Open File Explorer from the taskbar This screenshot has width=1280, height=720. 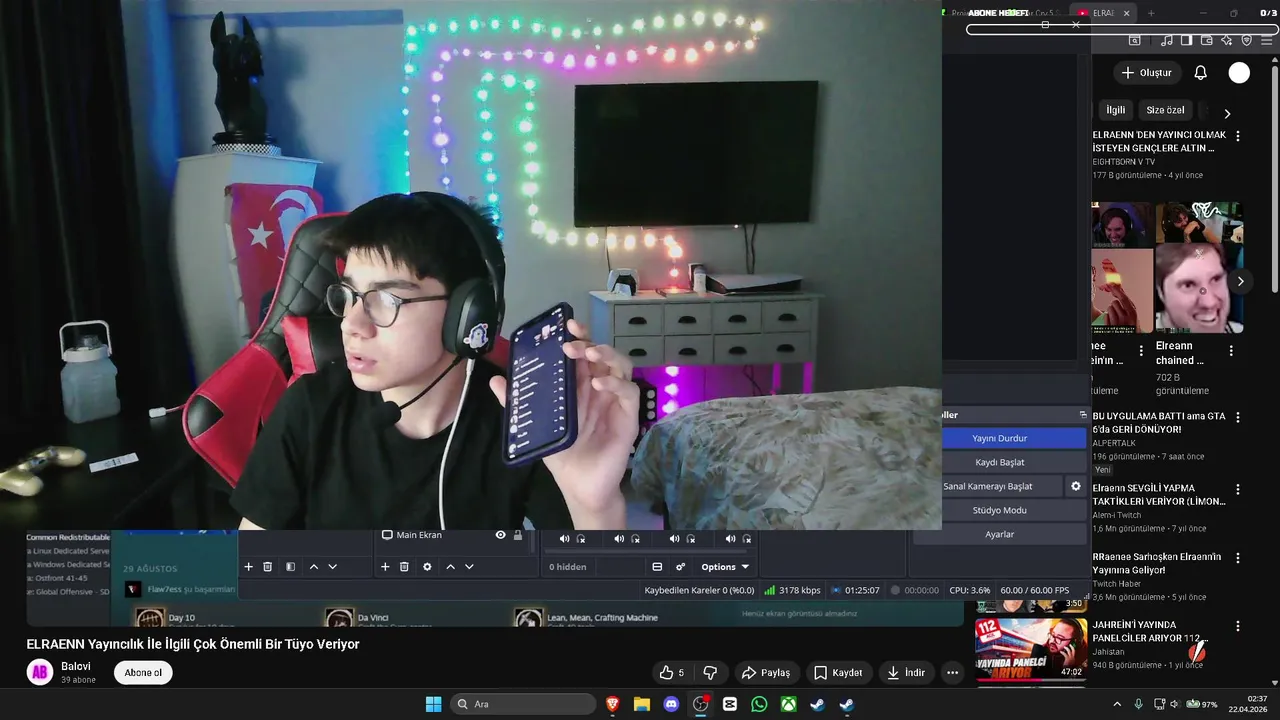pyautogui.click(x=642, y=704)
